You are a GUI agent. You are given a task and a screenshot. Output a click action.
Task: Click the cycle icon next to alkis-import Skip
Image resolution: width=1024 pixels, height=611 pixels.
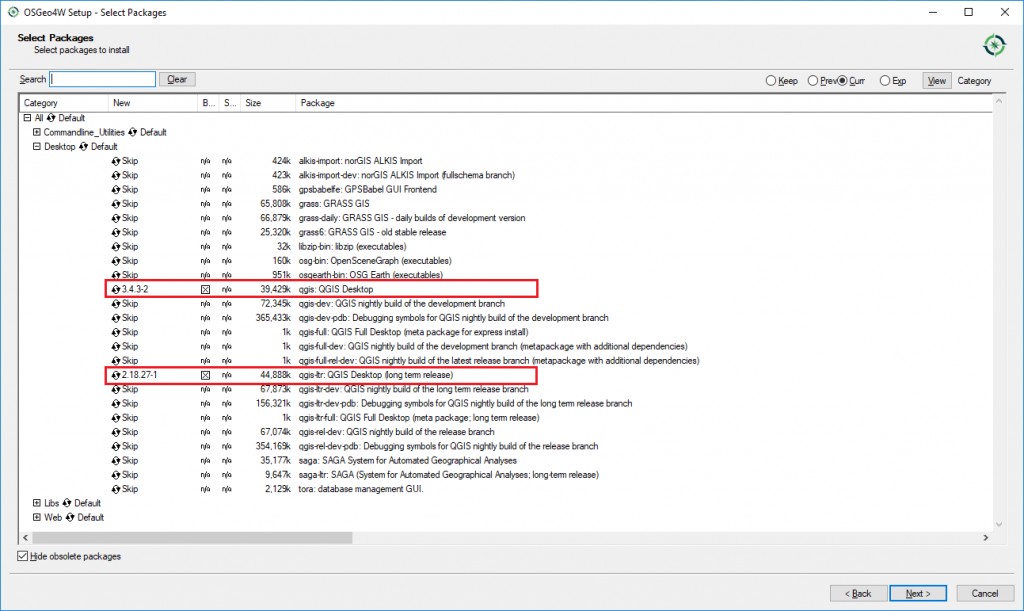(x=116, y=161)
